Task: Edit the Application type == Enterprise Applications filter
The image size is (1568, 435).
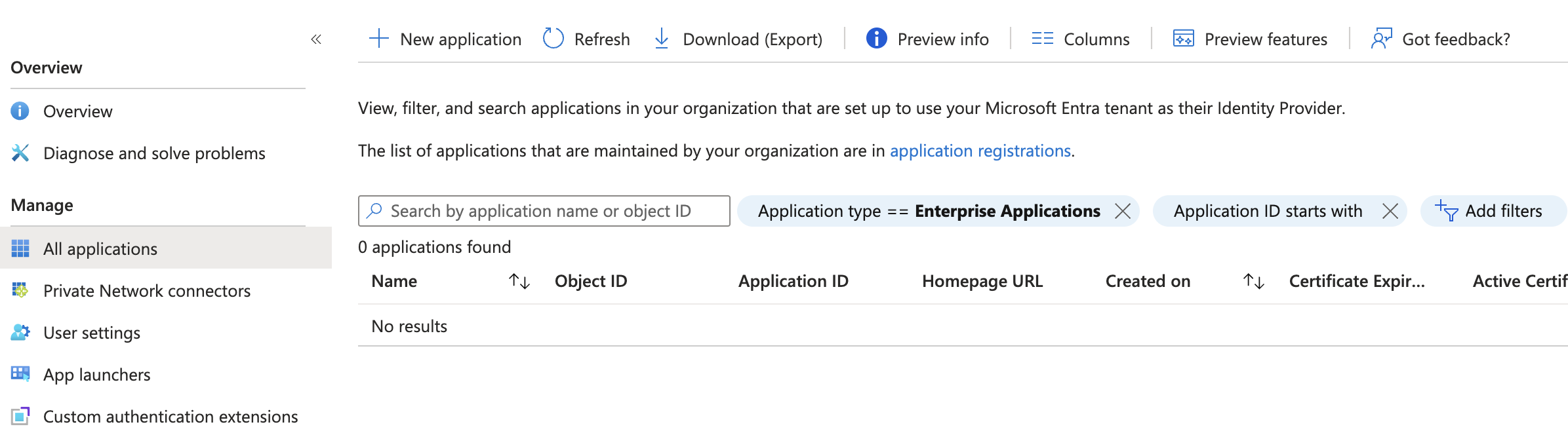Action: tap(929, 211)
